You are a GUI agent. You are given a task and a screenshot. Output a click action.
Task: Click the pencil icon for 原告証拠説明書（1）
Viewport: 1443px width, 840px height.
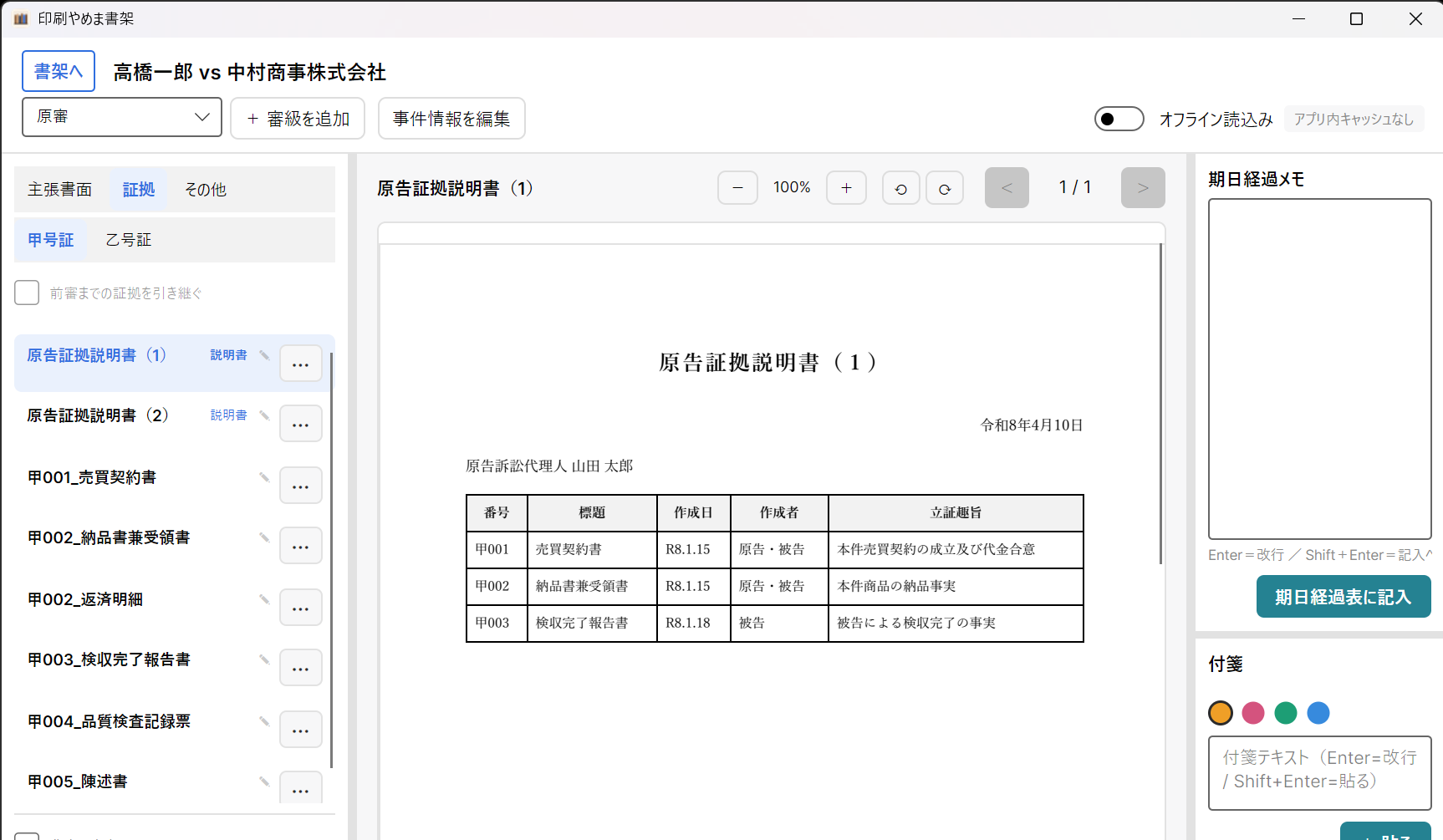(x=264, y=355)
